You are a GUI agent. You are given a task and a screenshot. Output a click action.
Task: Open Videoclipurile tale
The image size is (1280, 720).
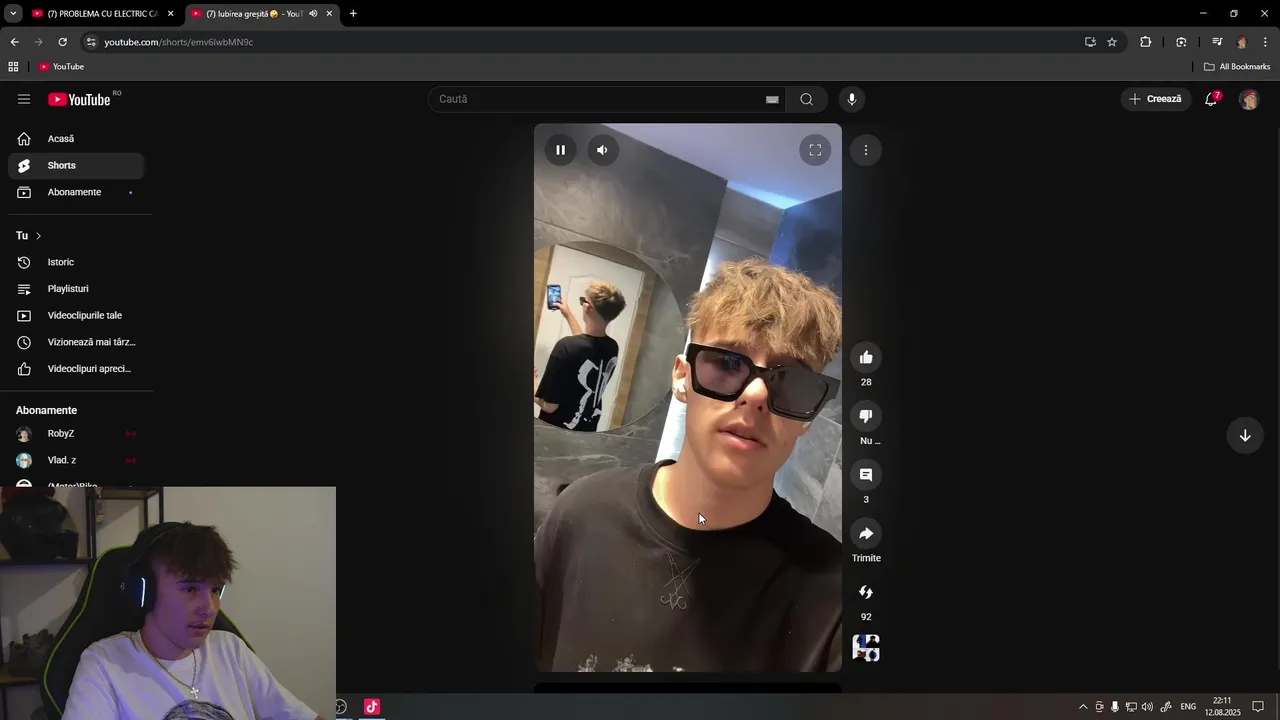(x=76, y=315)
